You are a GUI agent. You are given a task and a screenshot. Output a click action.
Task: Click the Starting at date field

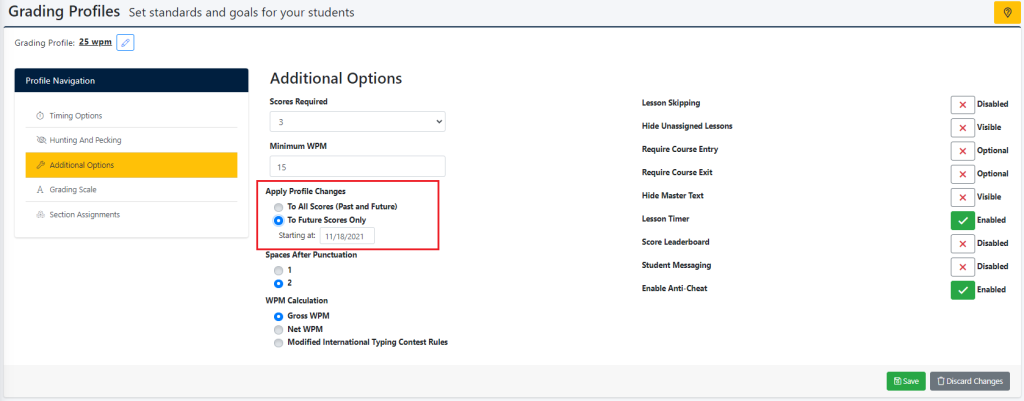point(340,235)
